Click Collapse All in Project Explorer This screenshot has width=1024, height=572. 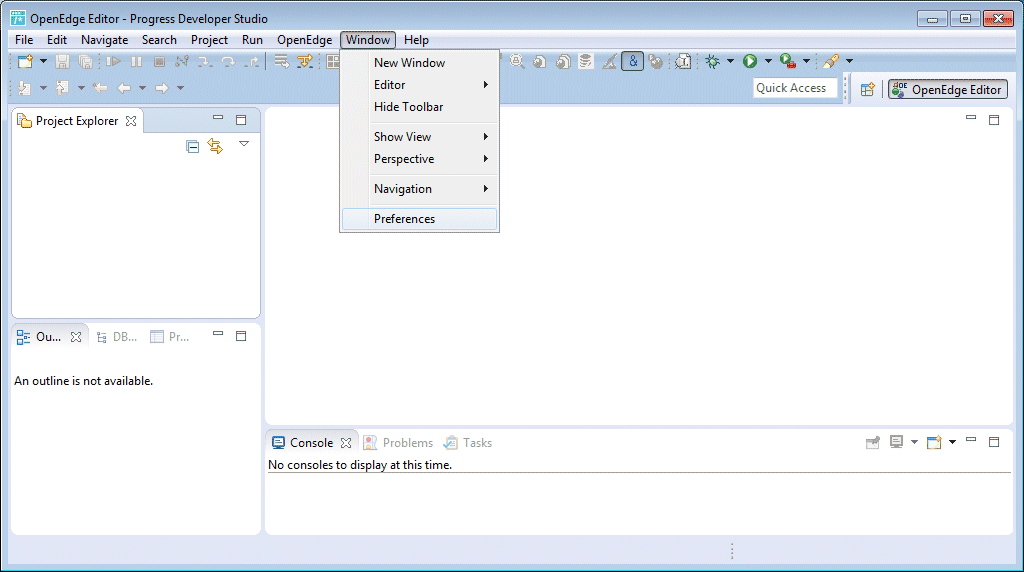click(192, 146)
